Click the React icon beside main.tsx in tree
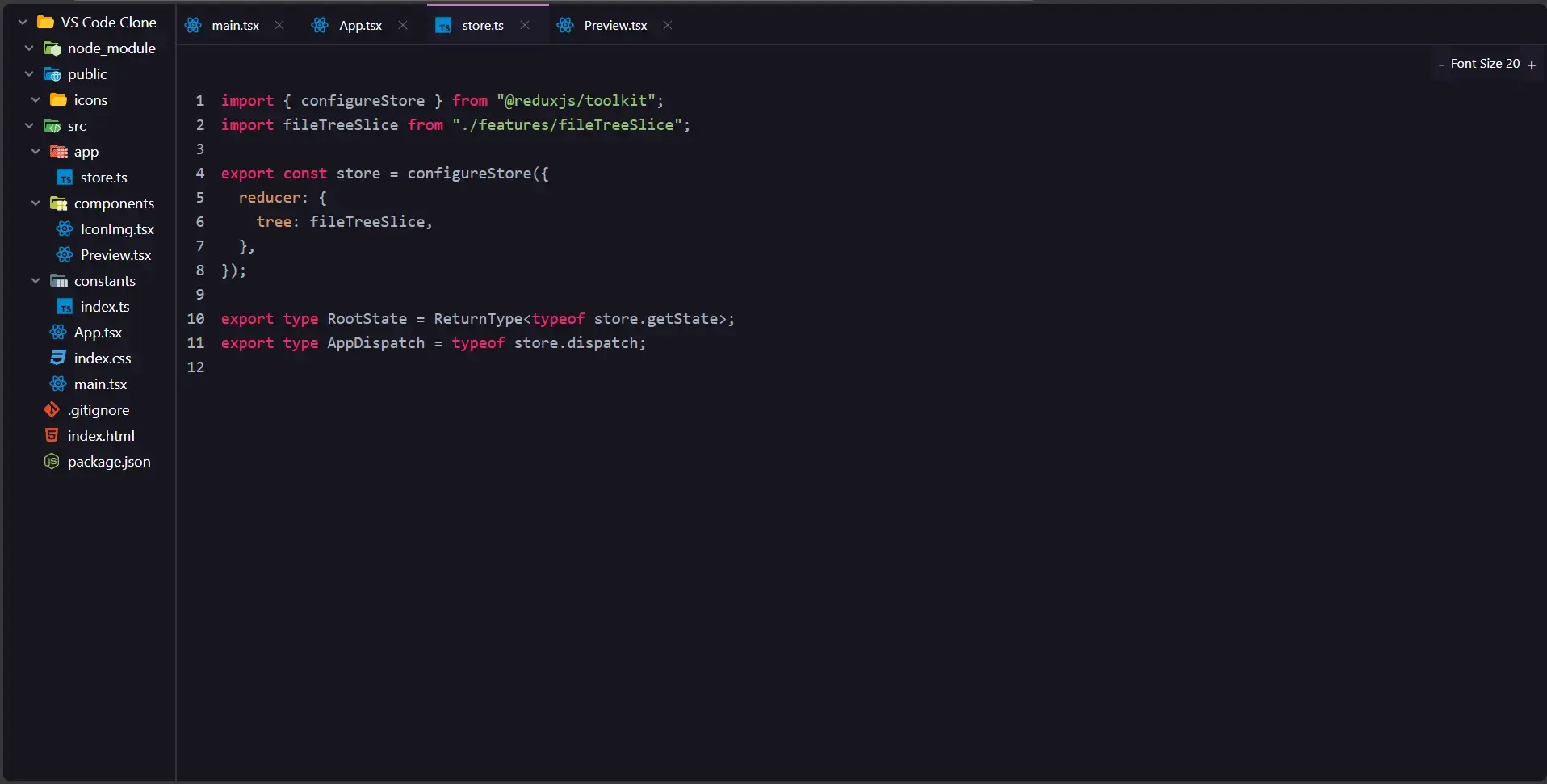 click(58, 384)
